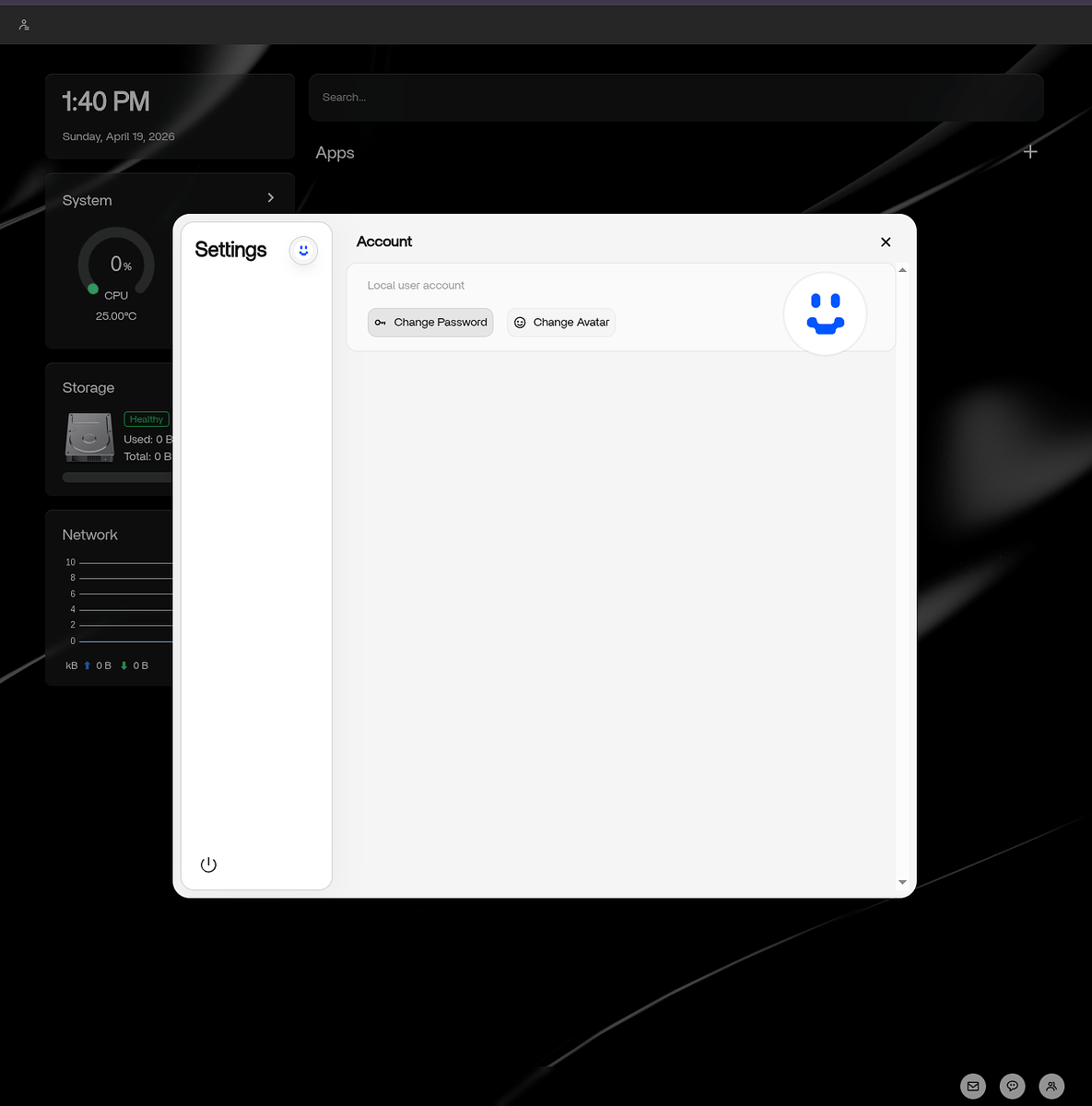Open the chat feedback bubble icon
Image resolution: width=1092 pixels, height=1106 pixels.
tap(1012, 1086)
